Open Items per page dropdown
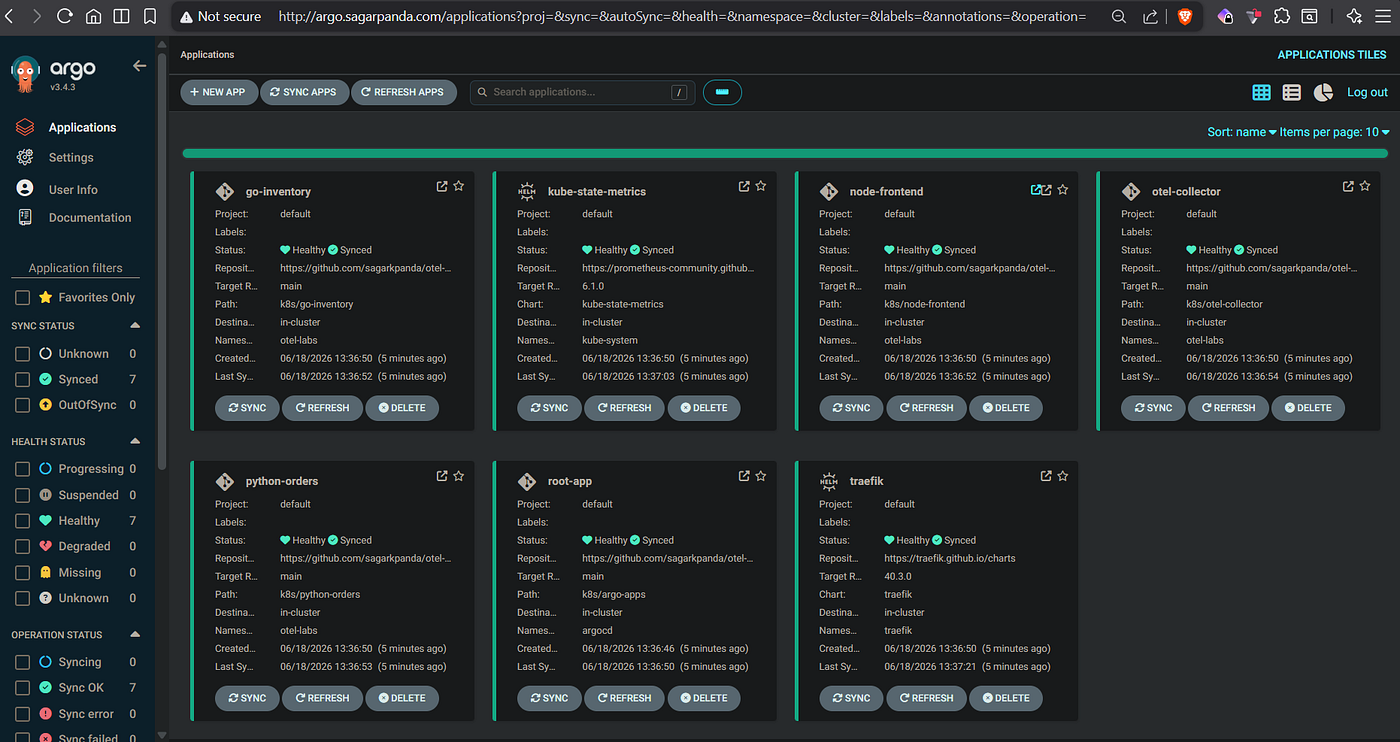Viewport: 1400px width, 742px height. (1334, 132)
